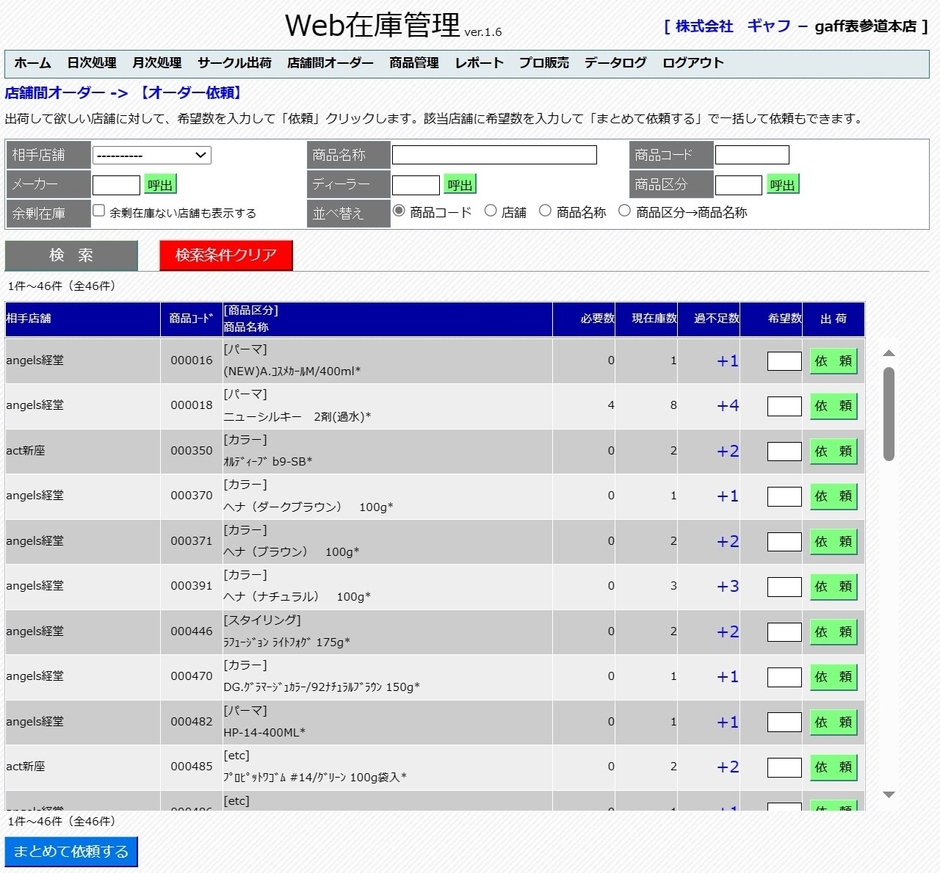Open the レポート menu item
This screenshot has width=940, height=873.
(479, 63)
